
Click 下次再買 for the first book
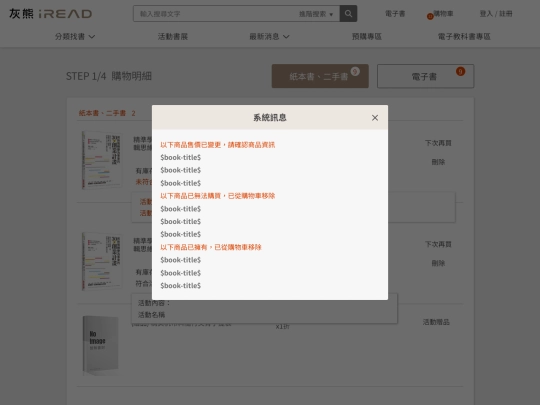(438, 143)
